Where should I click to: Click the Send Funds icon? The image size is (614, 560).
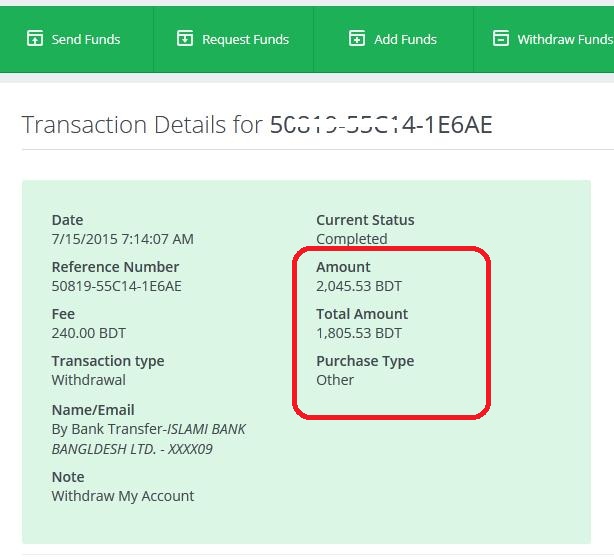[x=35, y=39]
